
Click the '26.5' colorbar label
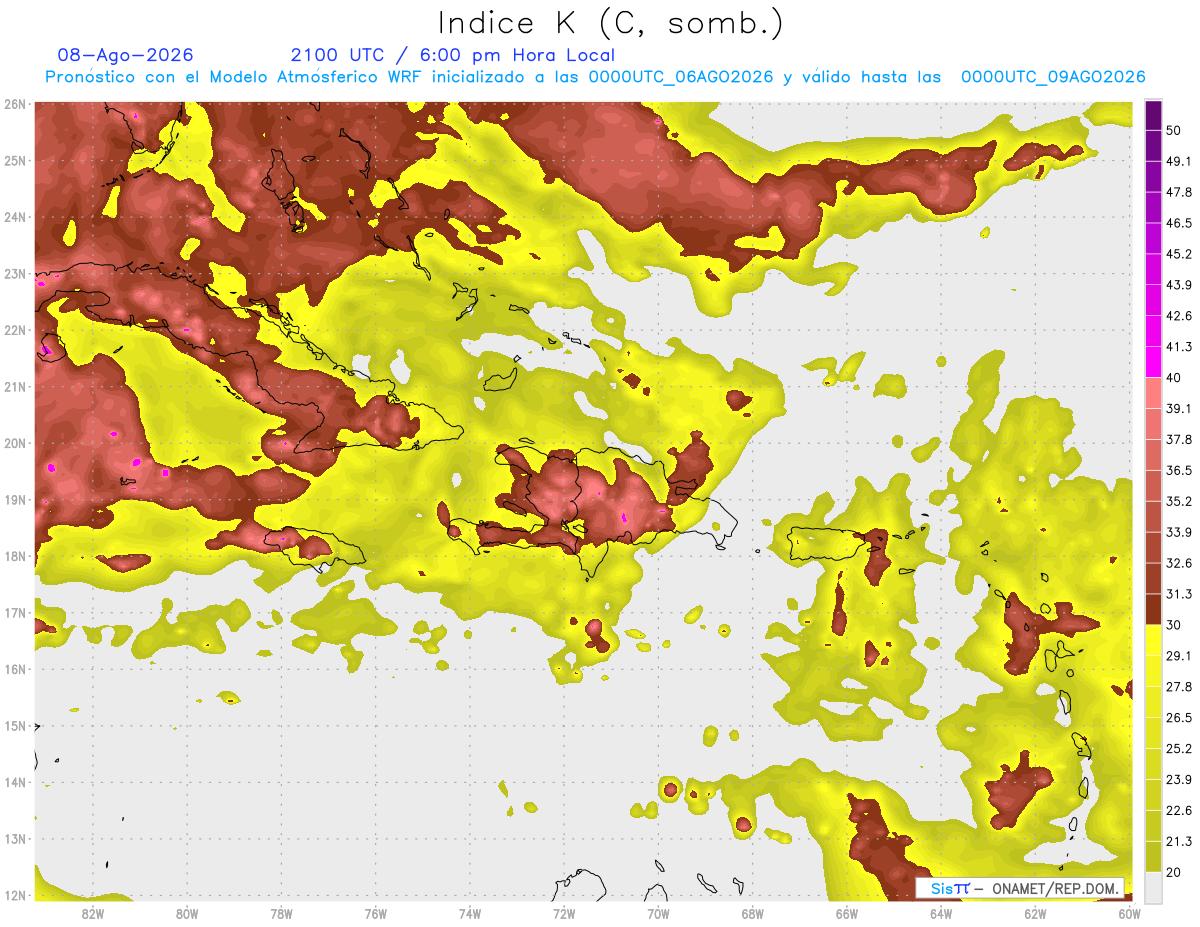click(1179, 717)
